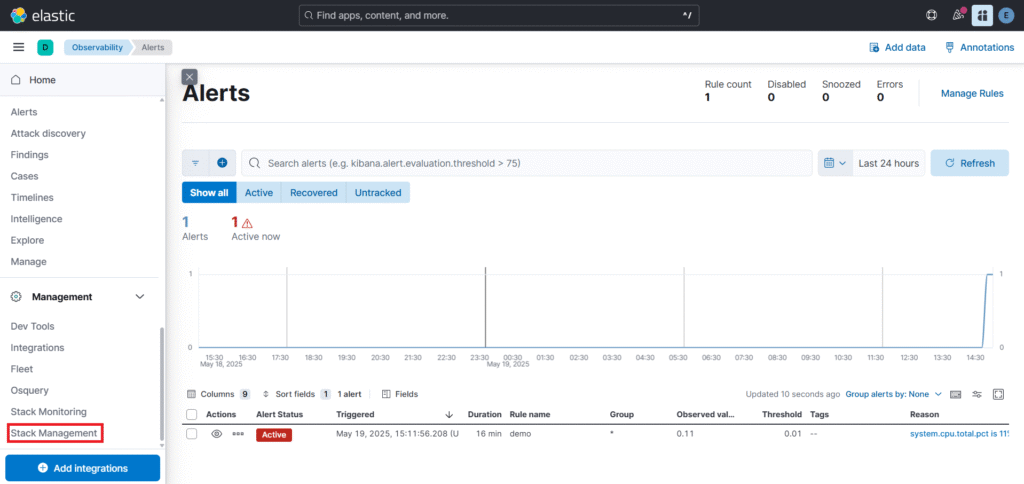This screenshot has height=484, width=1024.
Task: Open Integrations in sidebar
Action: [x=37, y=347]
